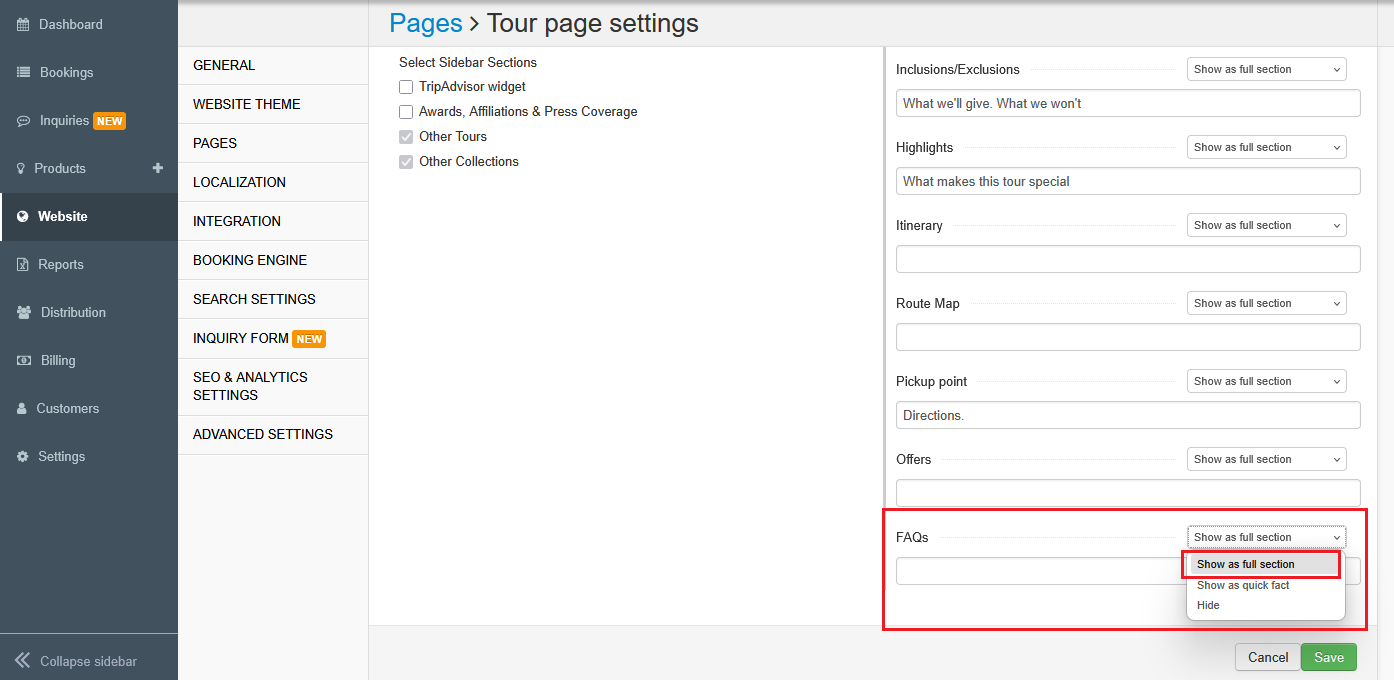The image size is (1394, 680).
Task: Click the Settings gear icon in sidebar
Action: [23, 457]
